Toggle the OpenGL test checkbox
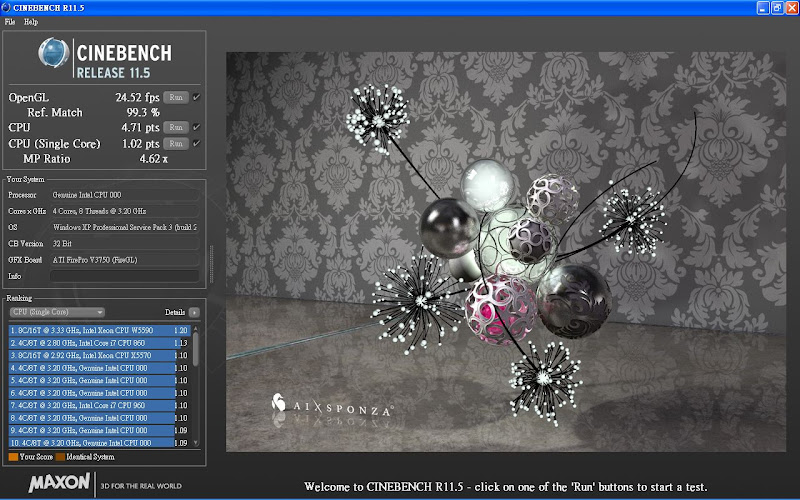This screenshot has height=500, width=800. [196, 97]
